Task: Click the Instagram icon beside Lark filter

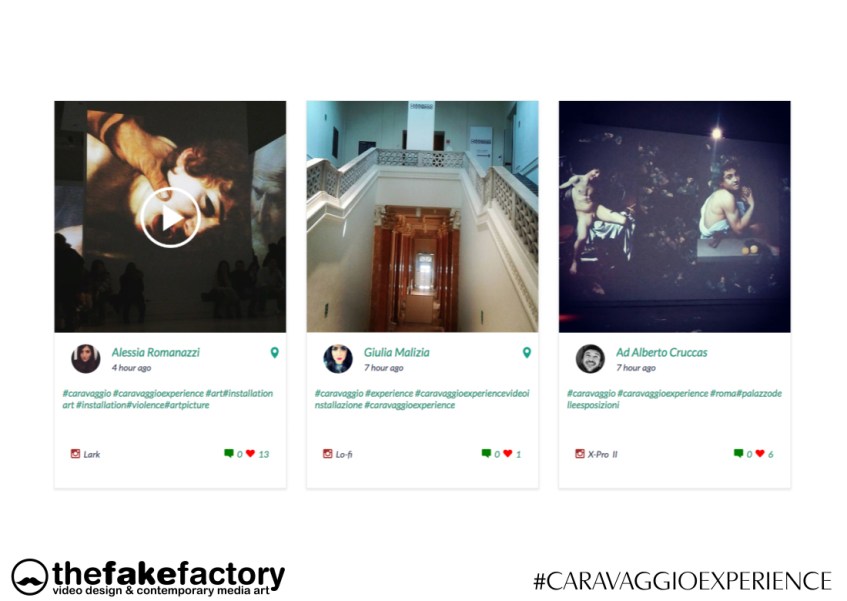Action: point(75,454)
